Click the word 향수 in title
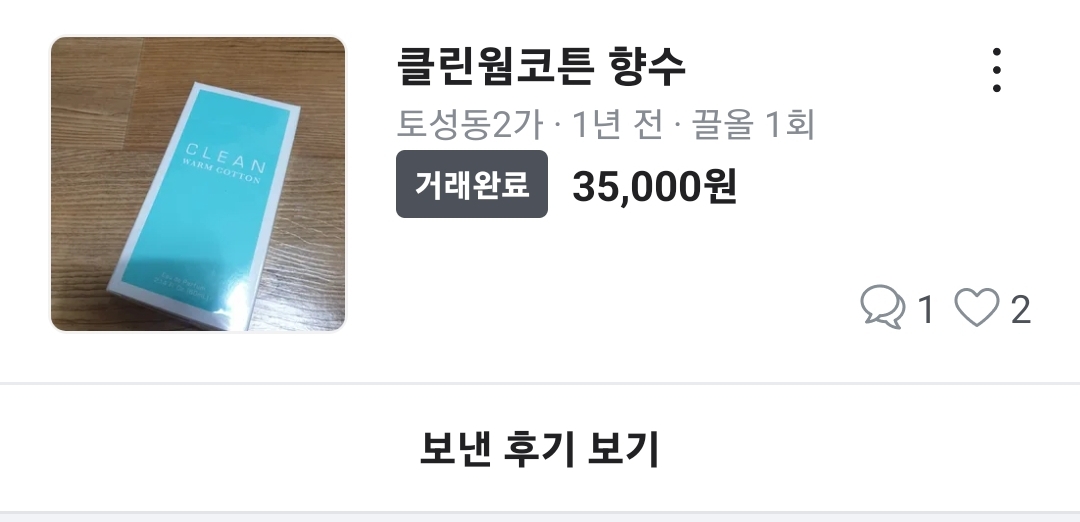This screenshot has height=522, width=1080. pos(647,67)
